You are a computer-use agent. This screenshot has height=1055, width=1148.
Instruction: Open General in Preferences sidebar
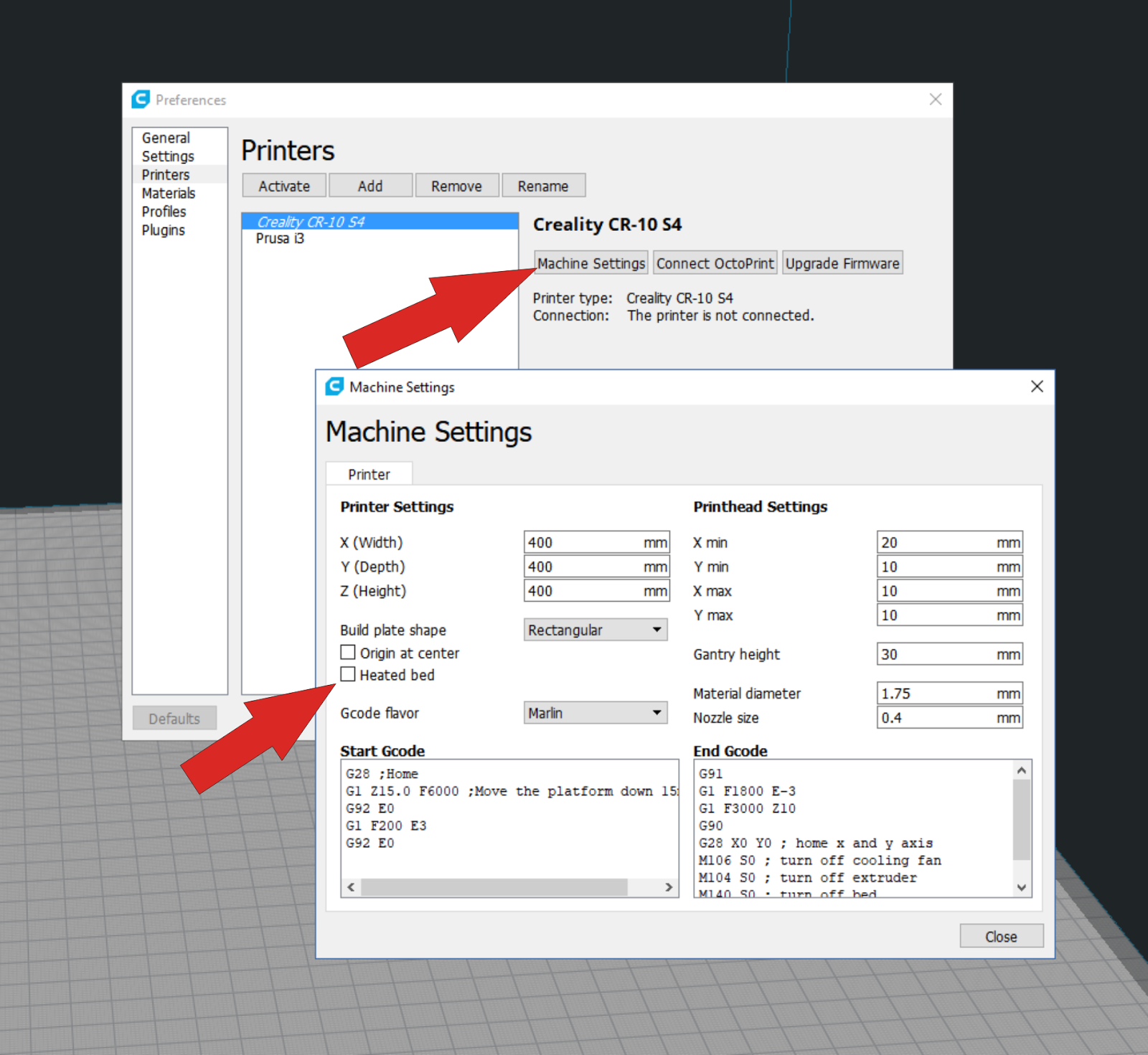click(x=166, y=138)
